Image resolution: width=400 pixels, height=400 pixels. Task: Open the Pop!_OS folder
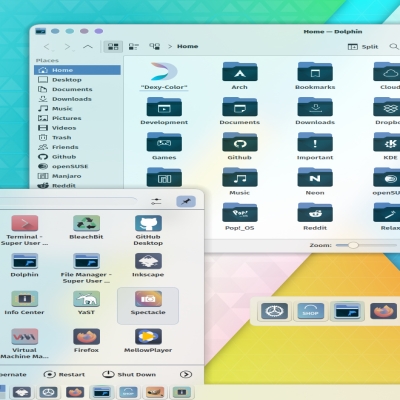[x=240, y=217]
